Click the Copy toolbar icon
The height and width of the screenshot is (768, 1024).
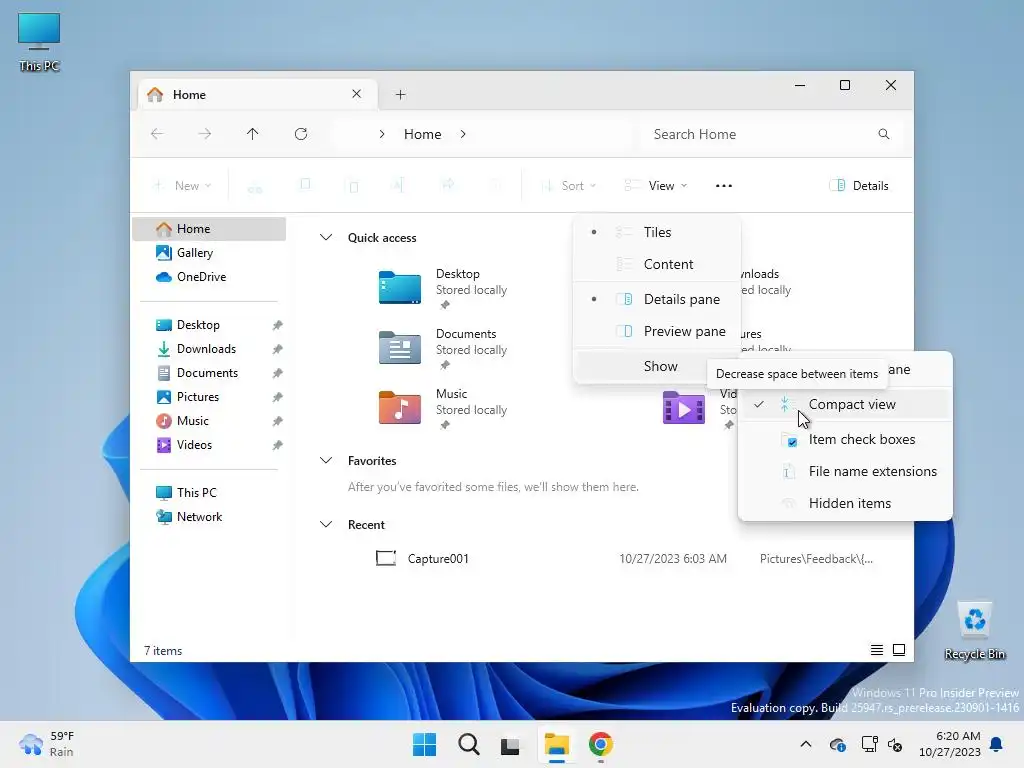tap(305, 185)
